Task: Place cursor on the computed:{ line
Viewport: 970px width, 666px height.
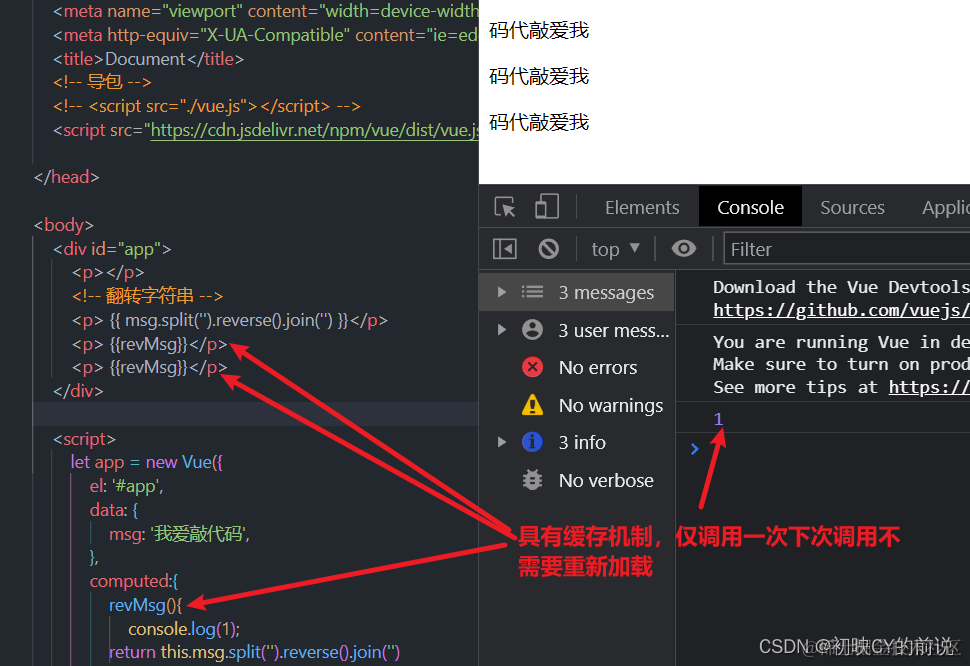Action: [x=134, y=581]
